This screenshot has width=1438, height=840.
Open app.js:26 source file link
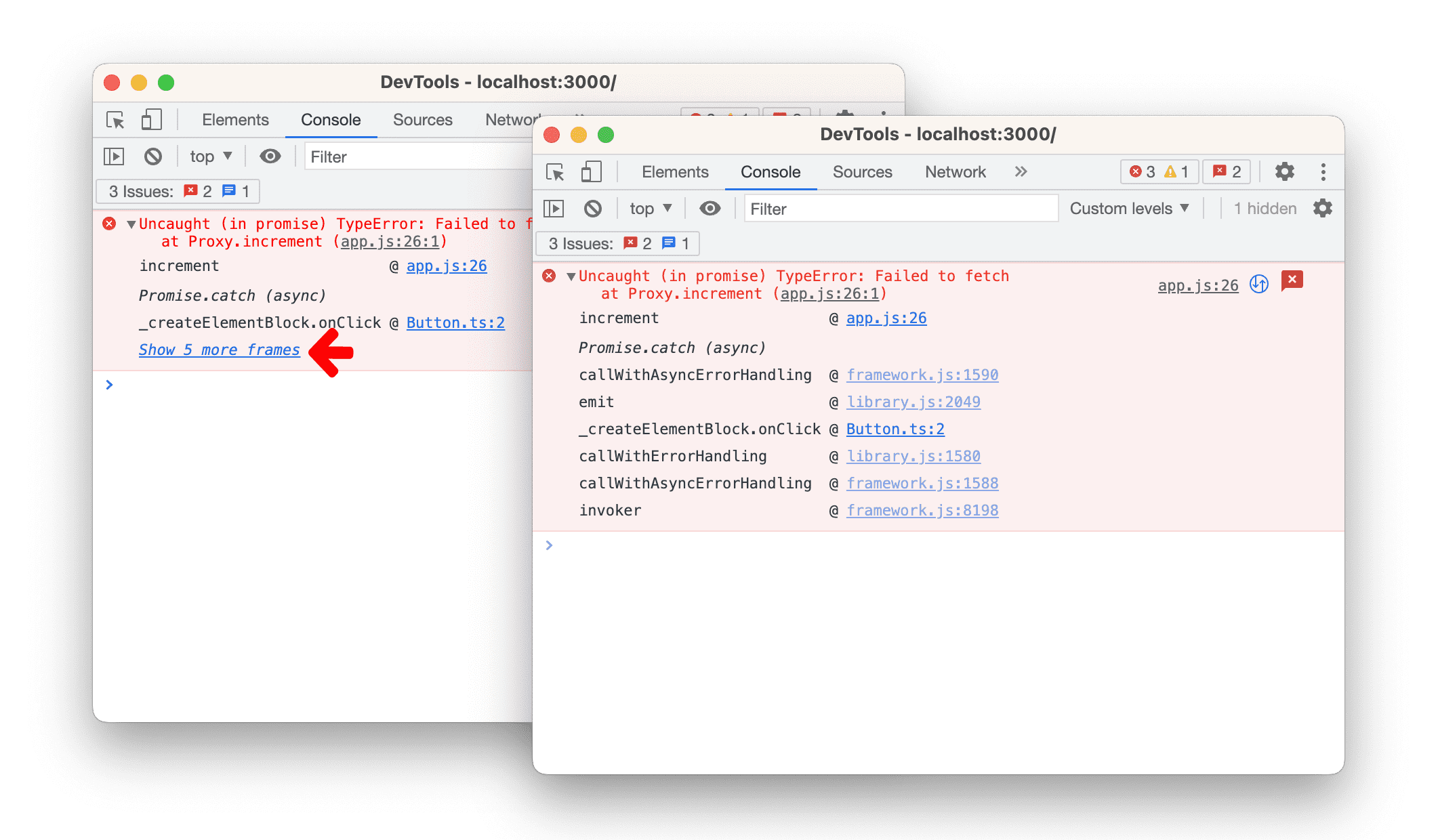point(887,318)
